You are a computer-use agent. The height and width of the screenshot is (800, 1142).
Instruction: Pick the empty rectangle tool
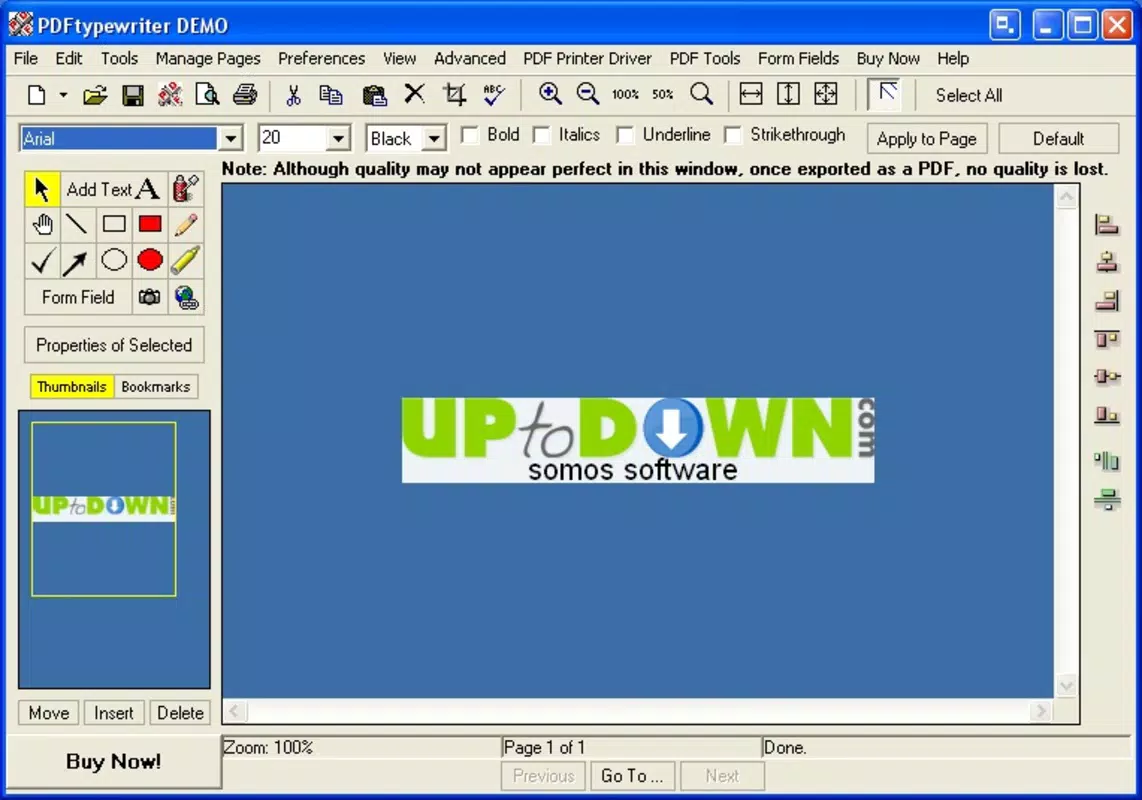(114, 225)
